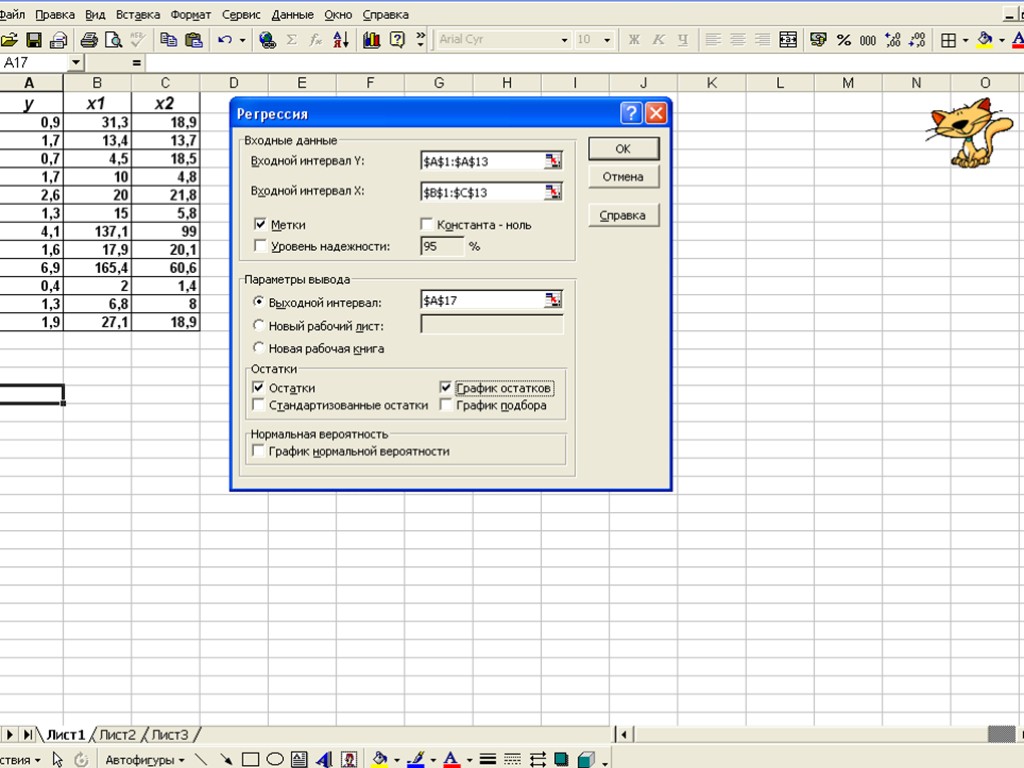1024x768 pixels.
Task: Collapse dialog using Input Y Range selector
Action: click(553, 161)
